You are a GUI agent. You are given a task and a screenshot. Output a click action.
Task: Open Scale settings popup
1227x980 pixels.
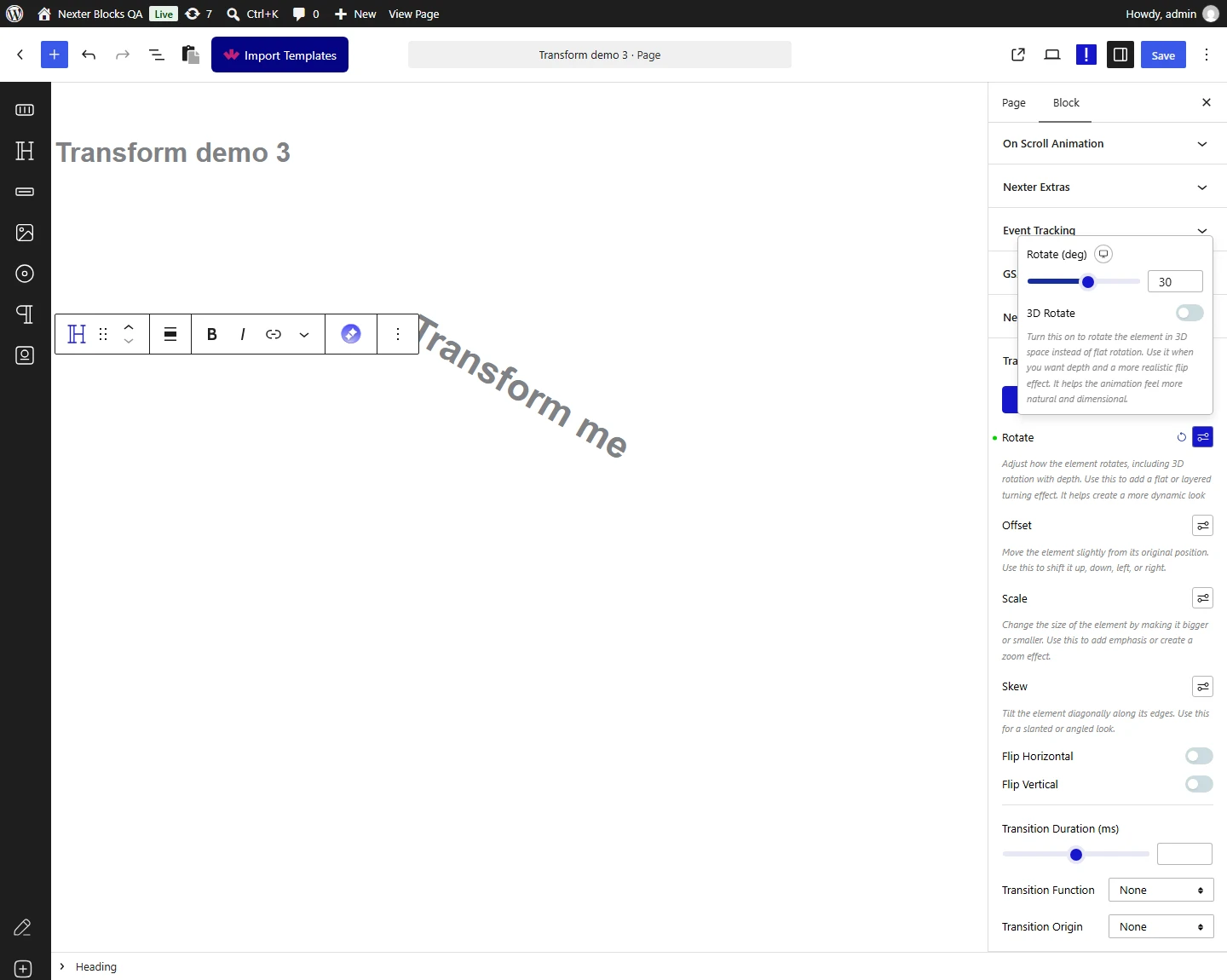coord(1202,598)
